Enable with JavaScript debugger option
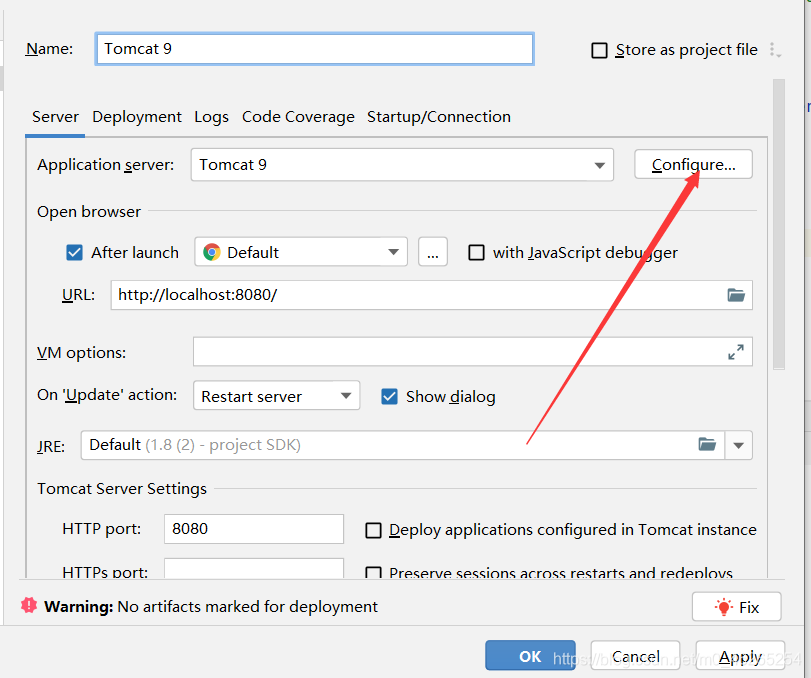 [477, 253]
